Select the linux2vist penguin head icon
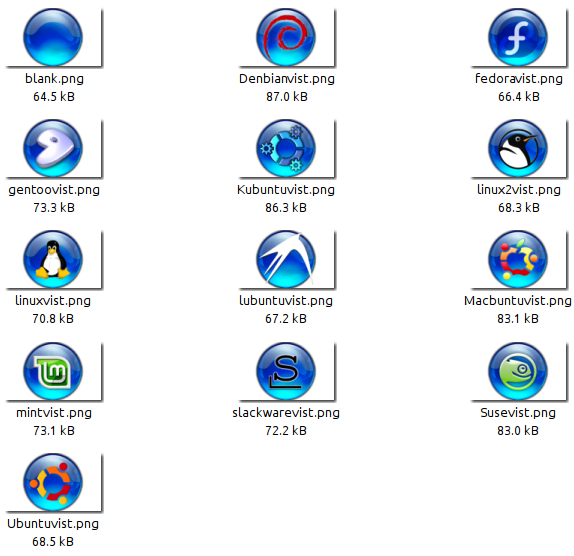This screenshot has height=556, width=574. point(518,148)
